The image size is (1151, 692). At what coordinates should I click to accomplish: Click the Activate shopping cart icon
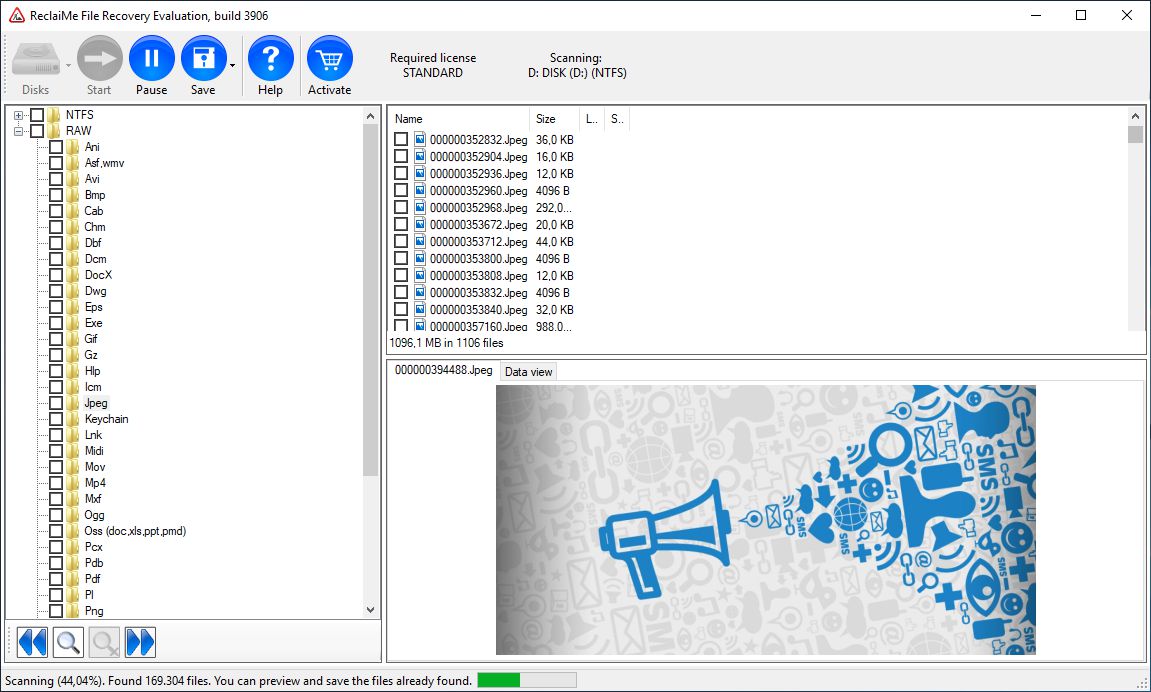329,59
